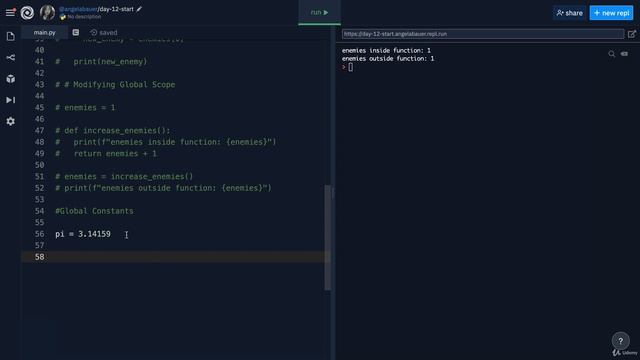Click the '# print(new_enemy)' line
The width and height of the screenshot is (640, 360).
click(101, 62)
